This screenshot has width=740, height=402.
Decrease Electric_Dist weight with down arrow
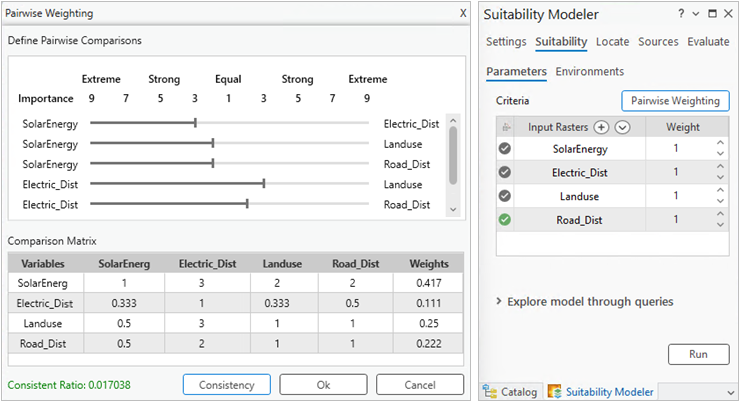(720, 177)
